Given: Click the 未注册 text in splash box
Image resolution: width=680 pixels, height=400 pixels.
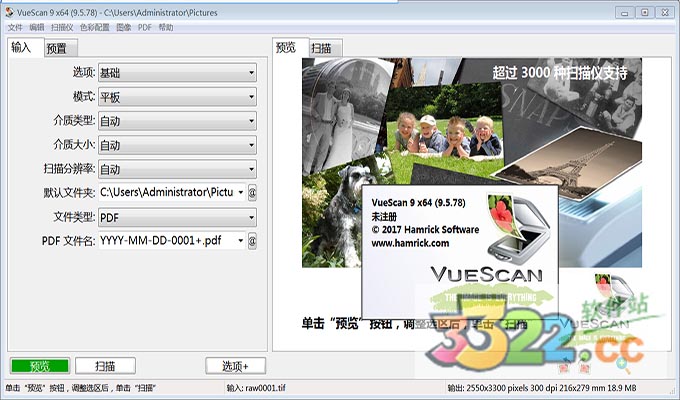Looking at the screenshot, I should [384, 216].
